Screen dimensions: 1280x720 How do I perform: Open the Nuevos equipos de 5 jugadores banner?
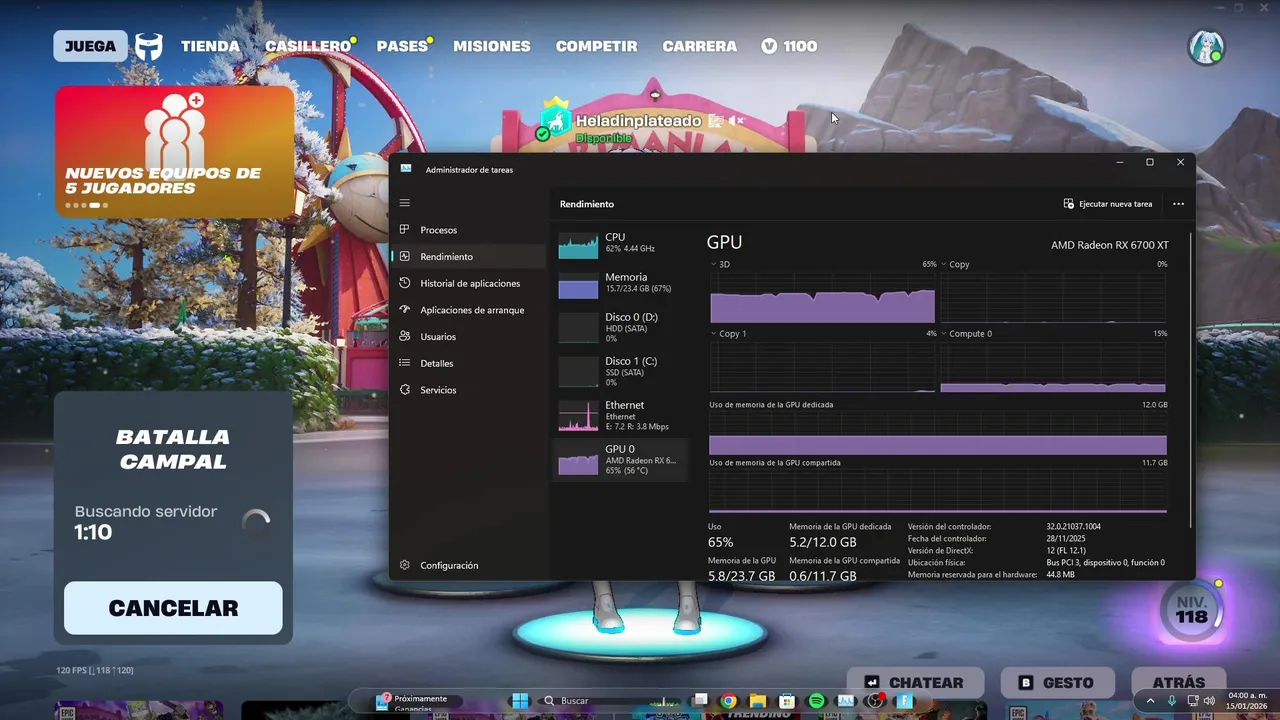(x=175, y=152)
